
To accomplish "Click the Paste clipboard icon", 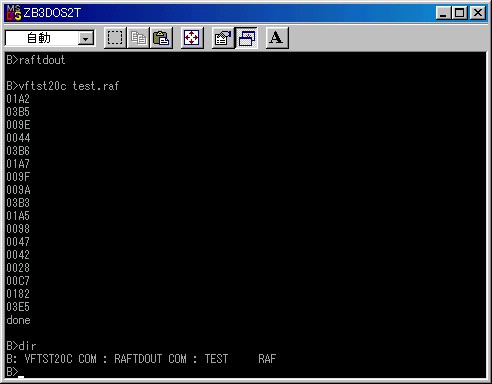I will coord(161,38).
